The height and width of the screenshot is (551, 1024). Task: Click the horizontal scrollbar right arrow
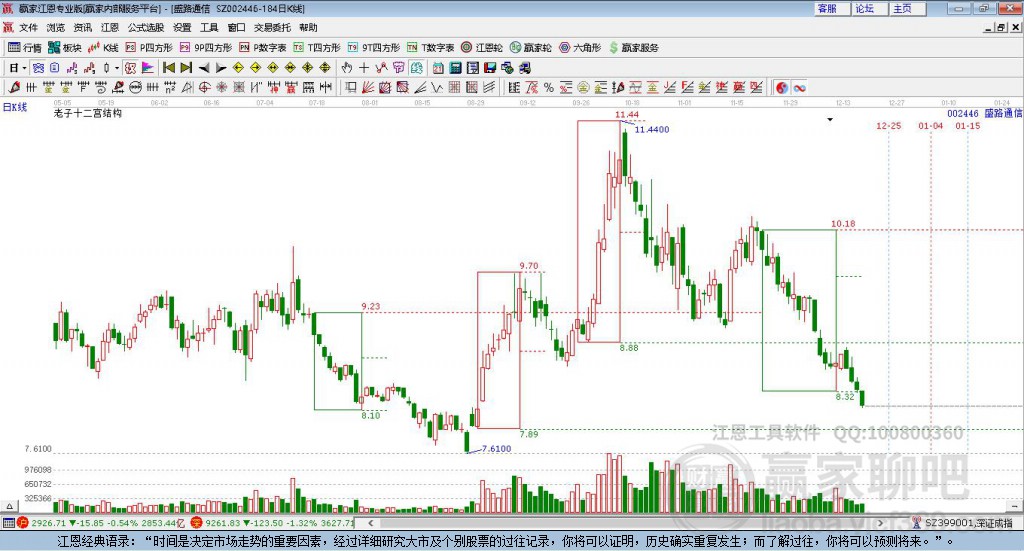[x=880, y=523]
